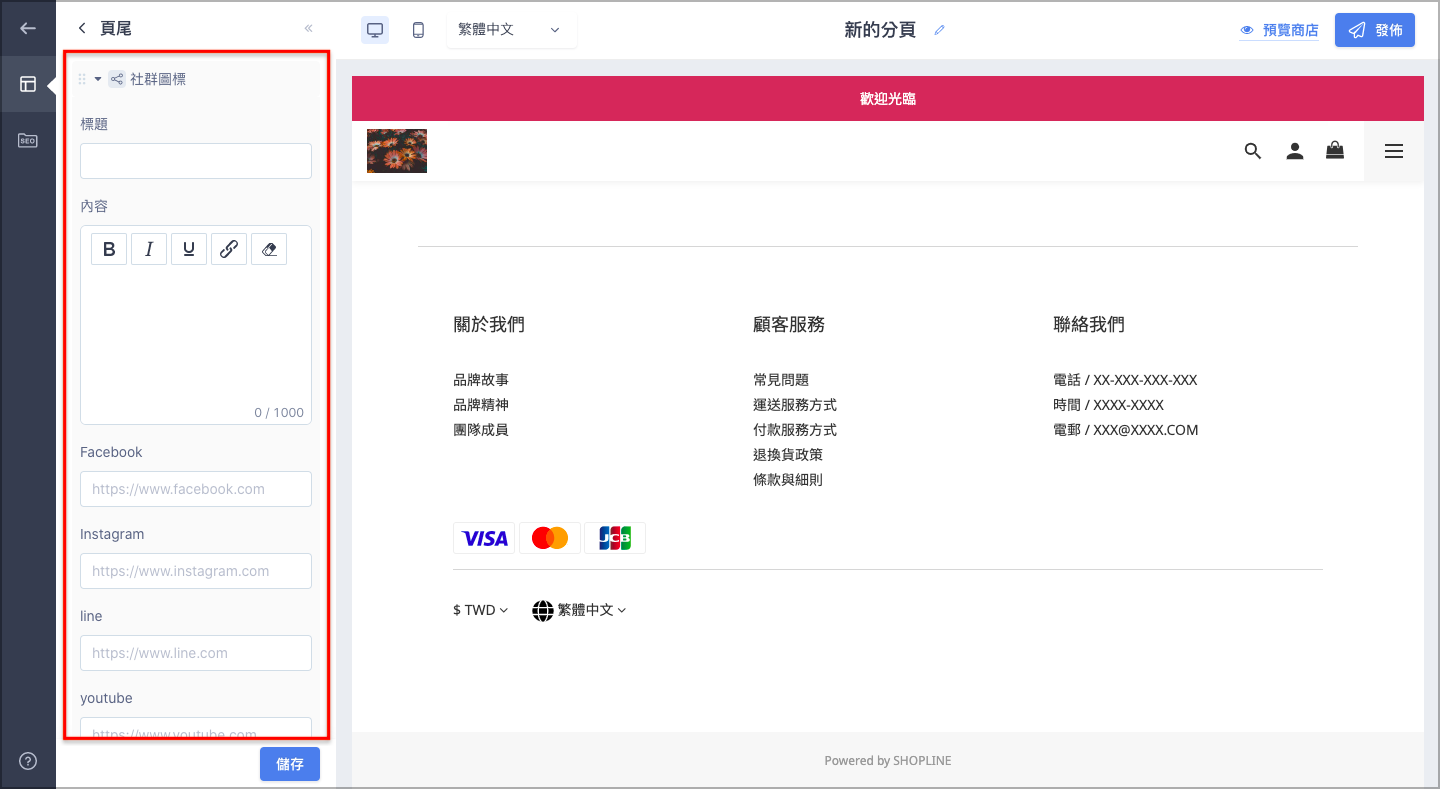Click the 聯絡我們 footer heading
Screen dimensions: 1440x789
(x=1089, y=324)
